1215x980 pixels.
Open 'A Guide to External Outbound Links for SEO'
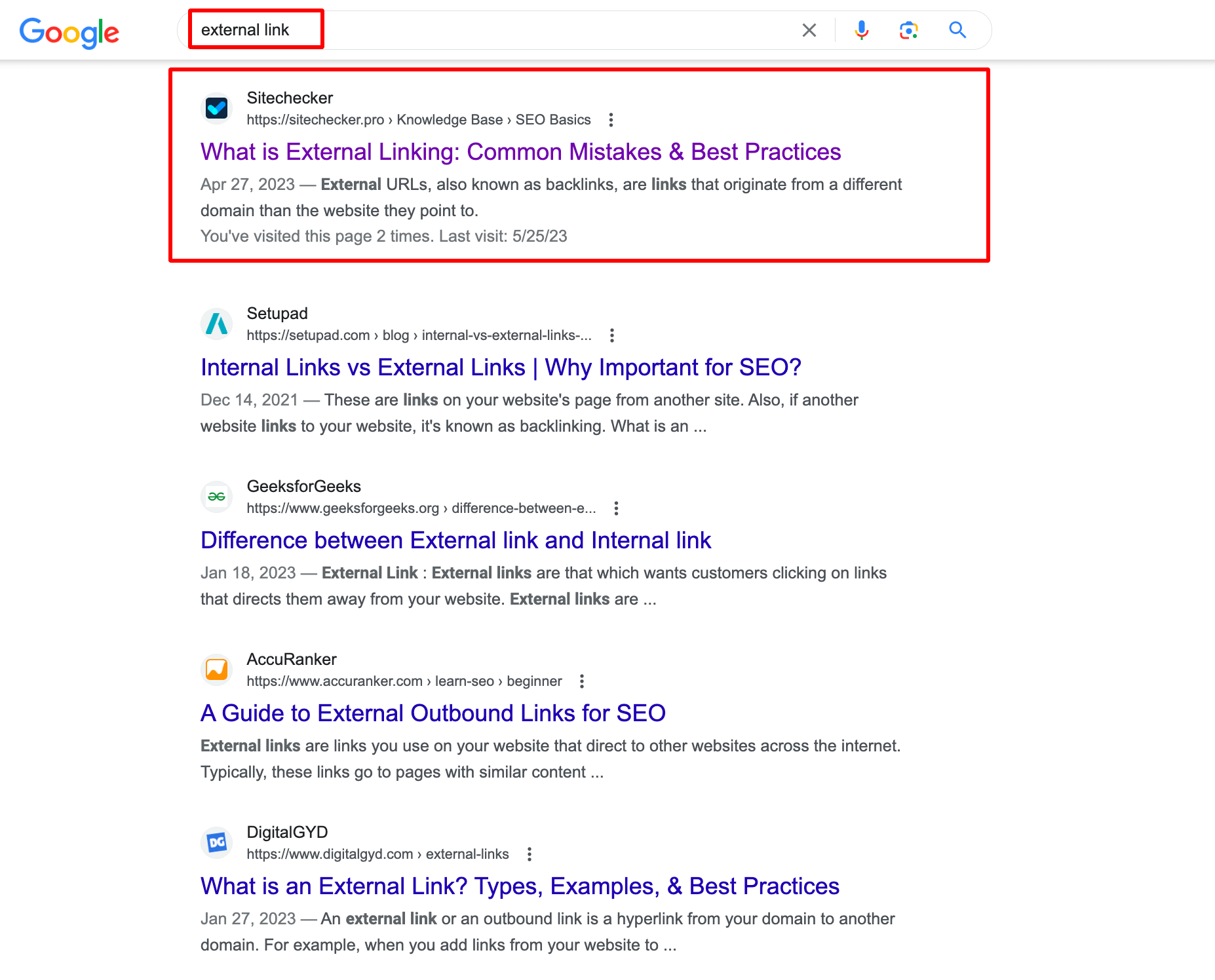433,713
